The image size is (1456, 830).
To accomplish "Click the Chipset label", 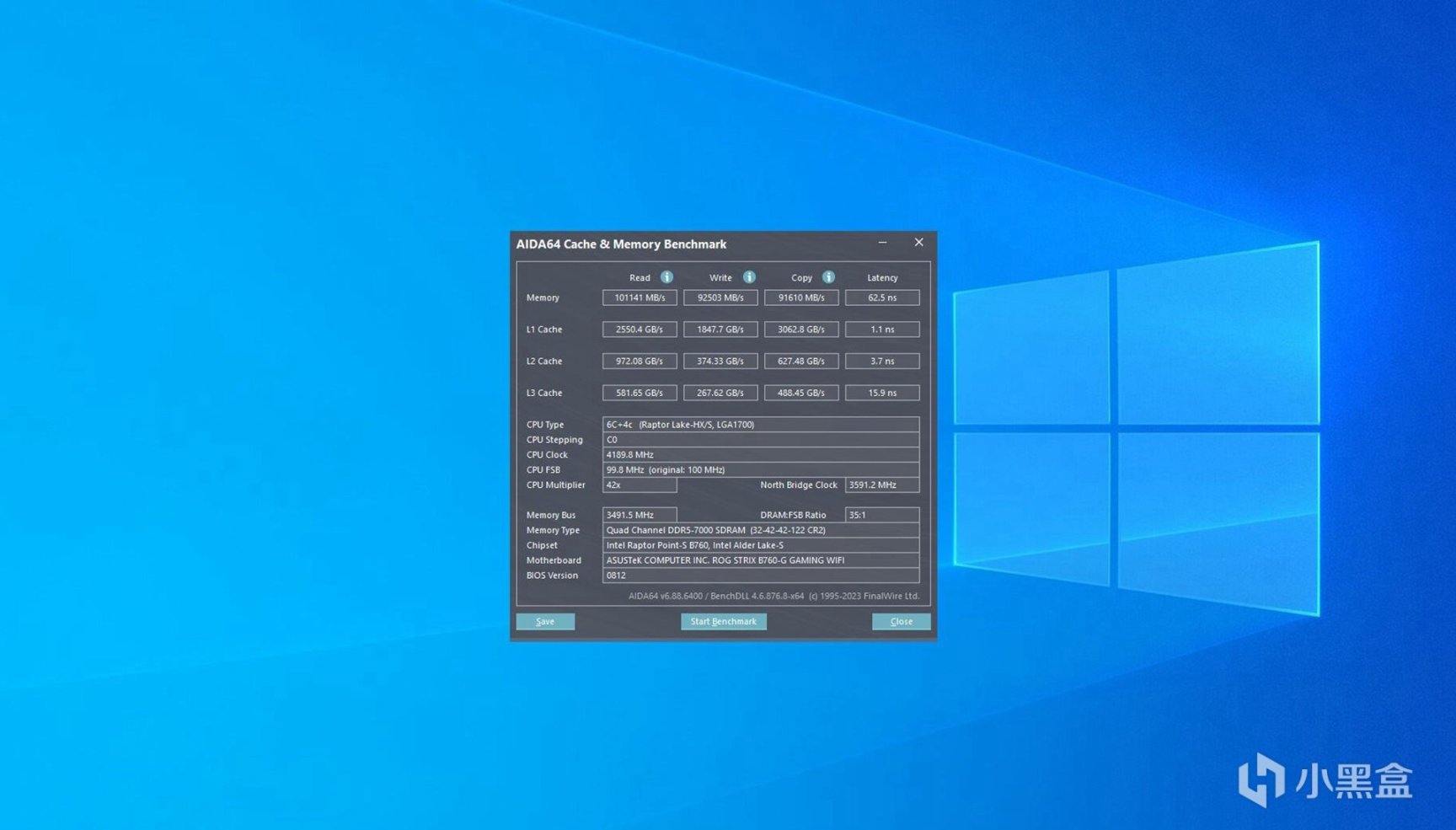I will [x=542, y=545].
